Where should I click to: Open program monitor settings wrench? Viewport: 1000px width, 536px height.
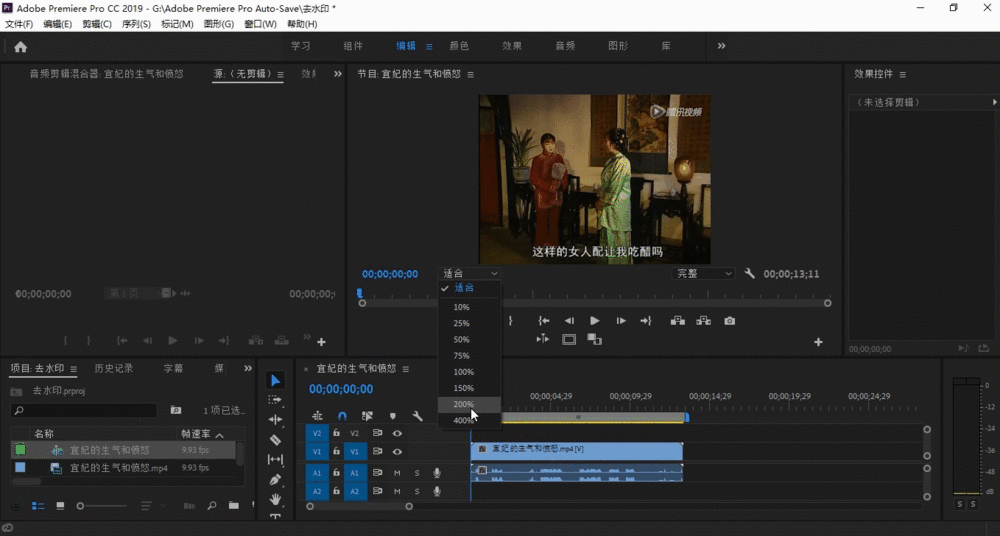(x=749, y=273)
